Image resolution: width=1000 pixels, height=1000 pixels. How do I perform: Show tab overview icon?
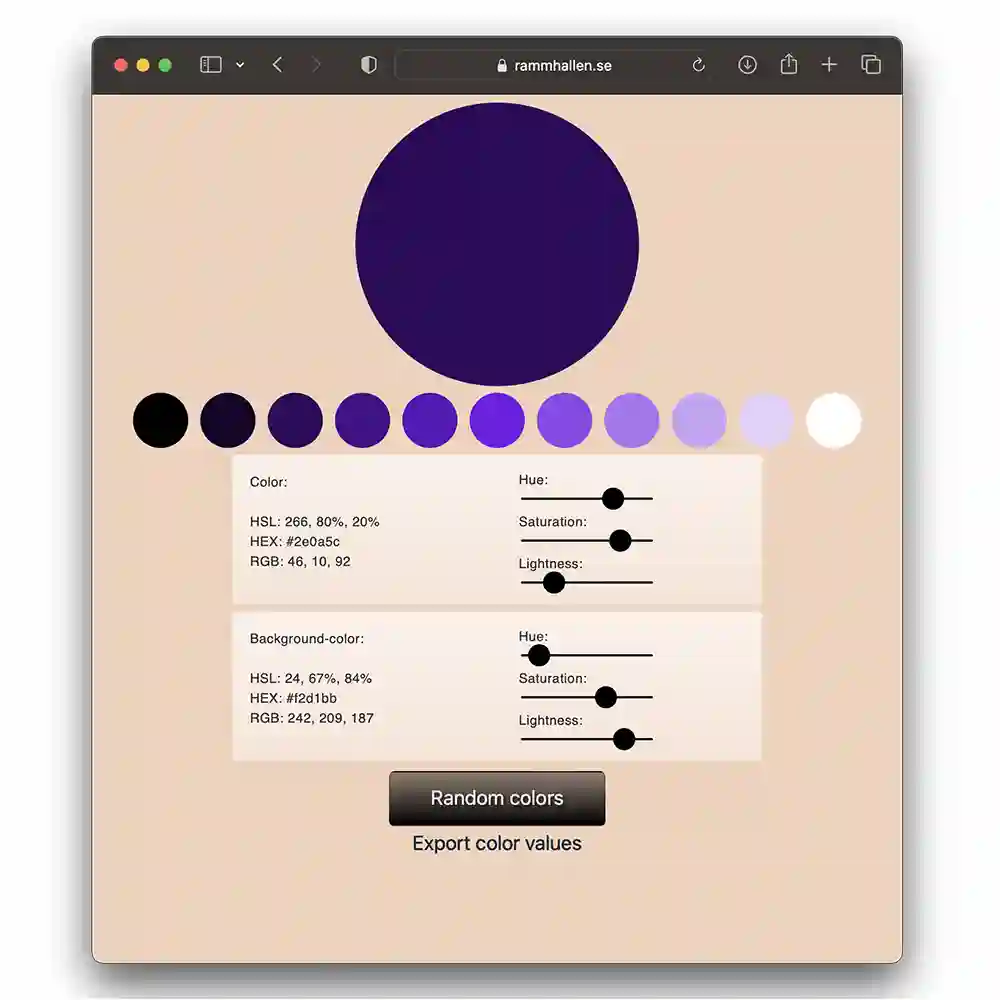click(871, 64)
